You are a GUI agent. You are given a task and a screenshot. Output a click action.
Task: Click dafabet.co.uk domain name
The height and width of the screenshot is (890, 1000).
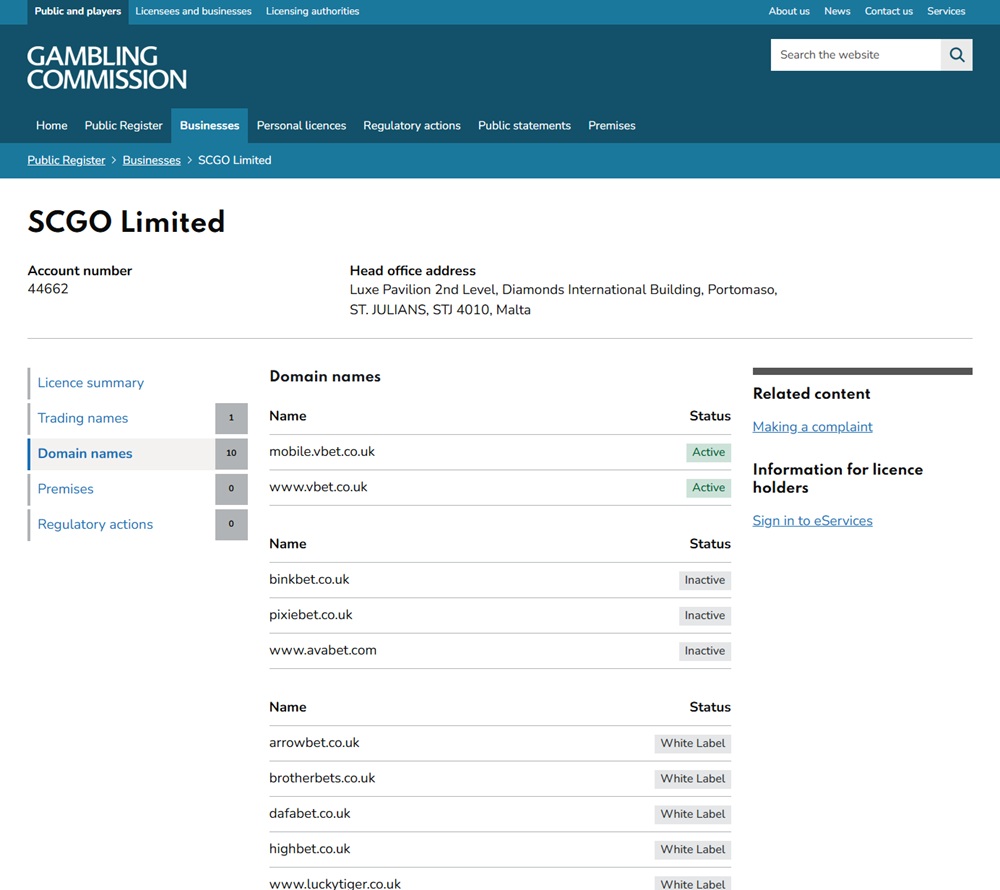click(310, 813)
